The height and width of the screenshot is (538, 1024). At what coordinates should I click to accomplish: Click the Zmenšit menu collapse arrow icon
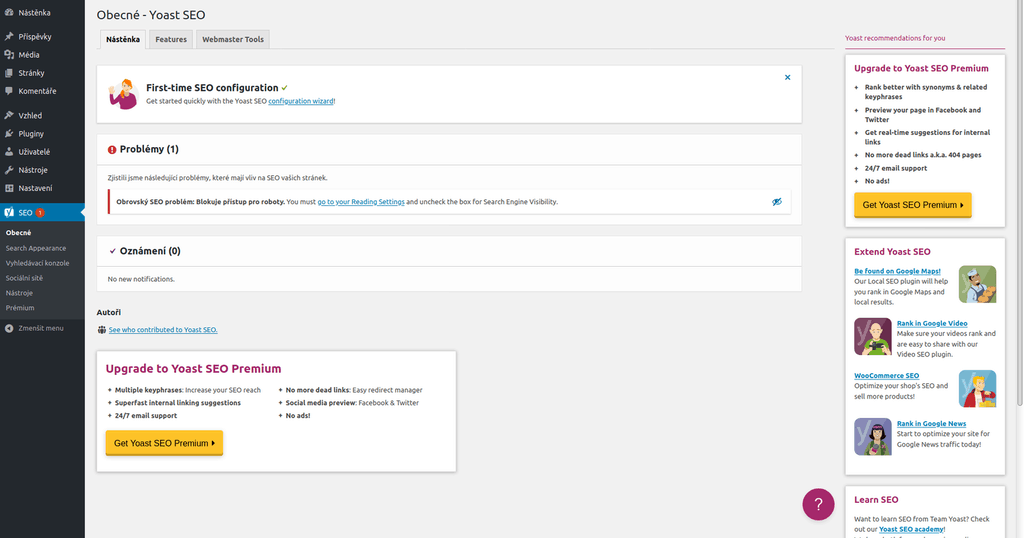point(9,328)
